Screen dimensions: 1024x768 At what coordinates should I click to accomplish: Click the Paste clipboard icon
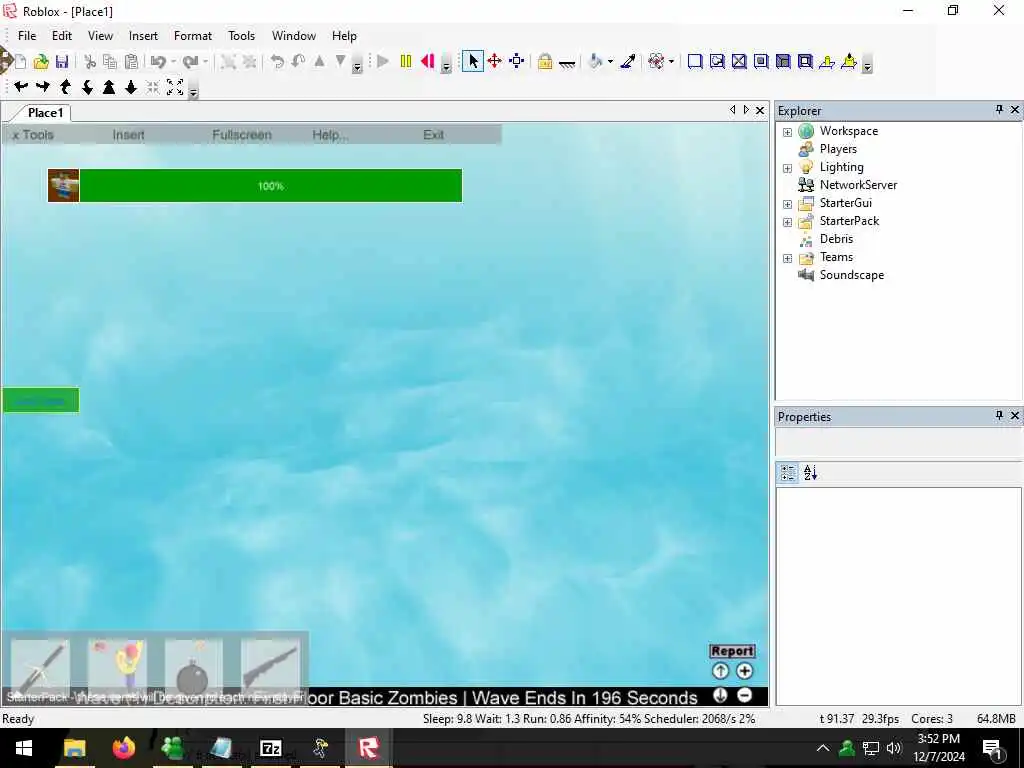coord(131,61)
